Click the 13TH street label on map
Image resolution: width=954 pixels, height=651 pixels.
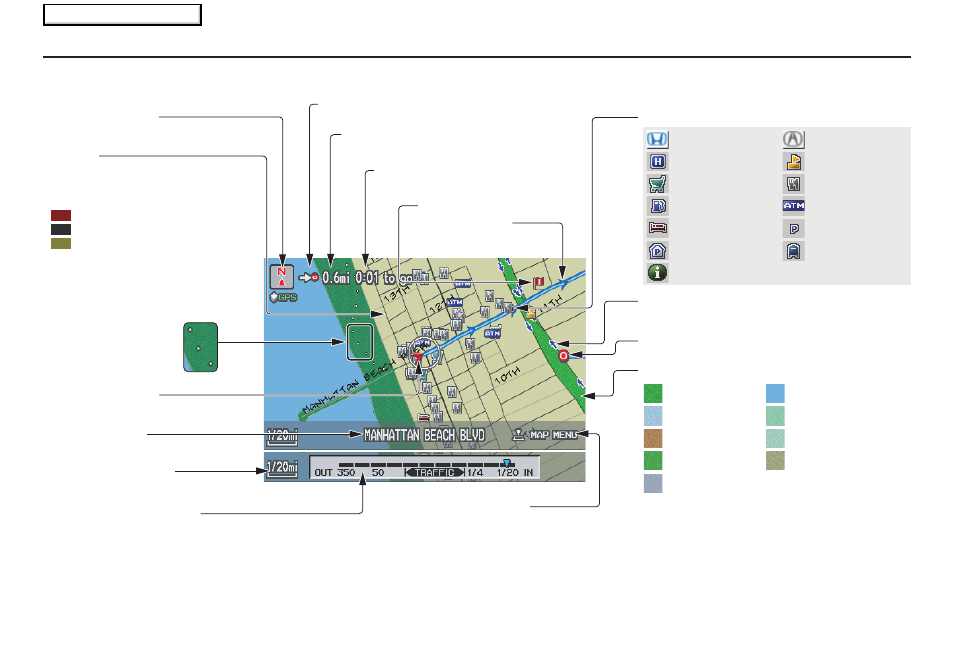point(397,296)
